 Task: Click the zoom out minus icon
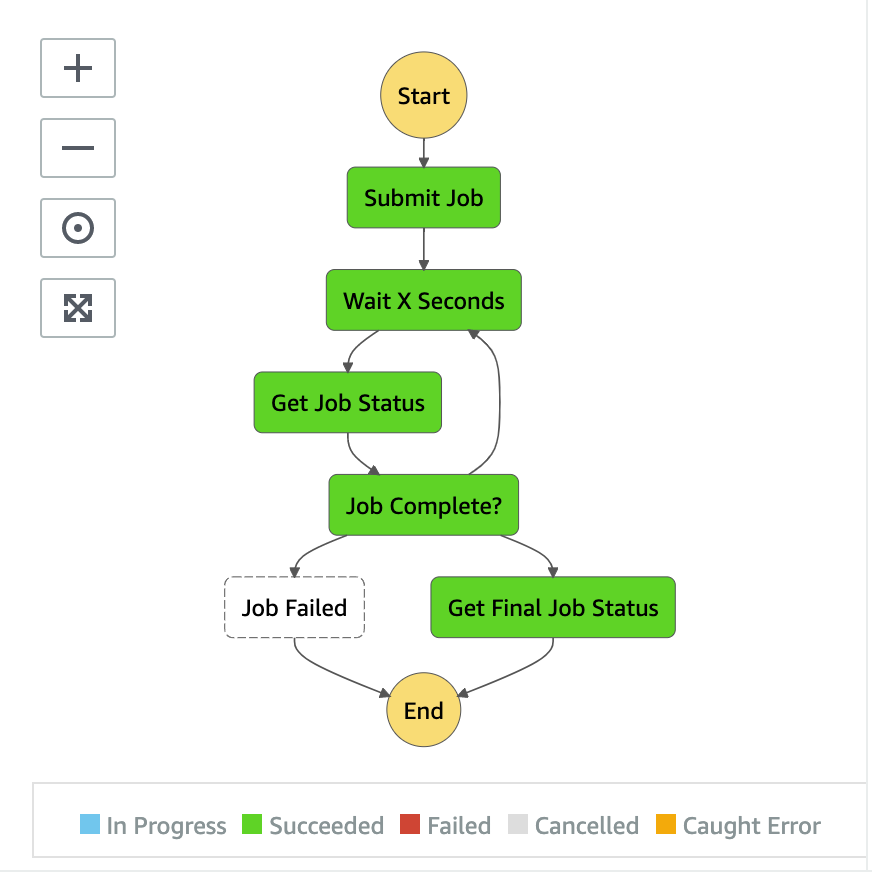click(x=78, y=148)
